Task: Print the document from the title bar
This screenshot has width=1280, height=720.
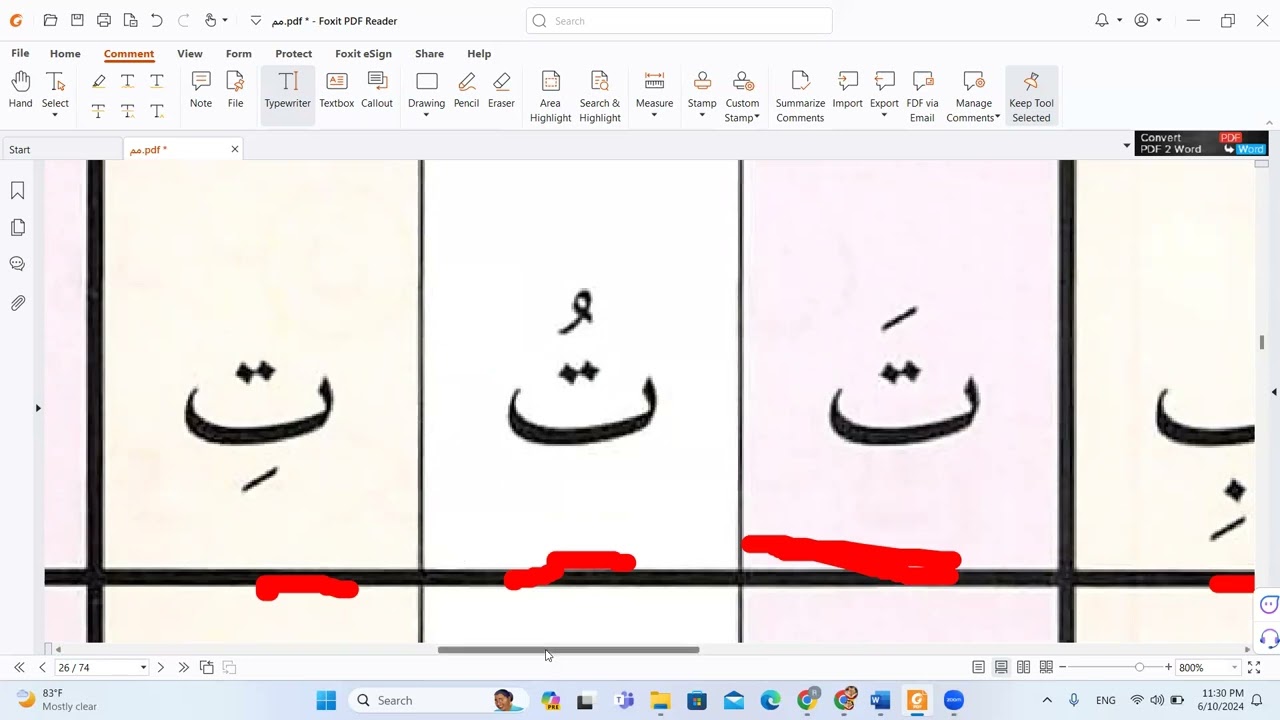Action: 104,20
